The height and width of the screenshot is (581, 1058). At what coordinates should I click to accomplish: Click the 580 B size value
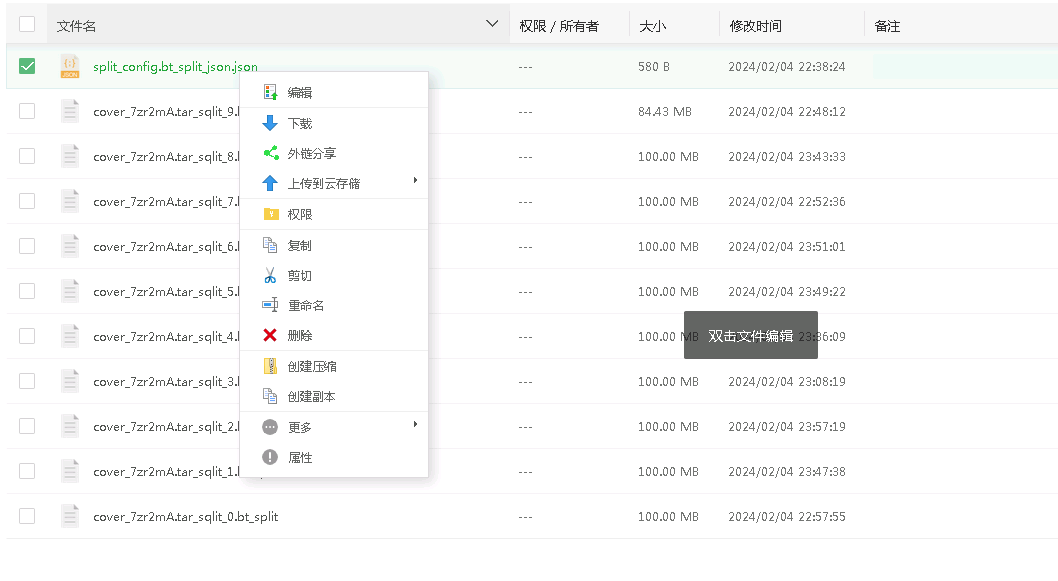point(654,67)
